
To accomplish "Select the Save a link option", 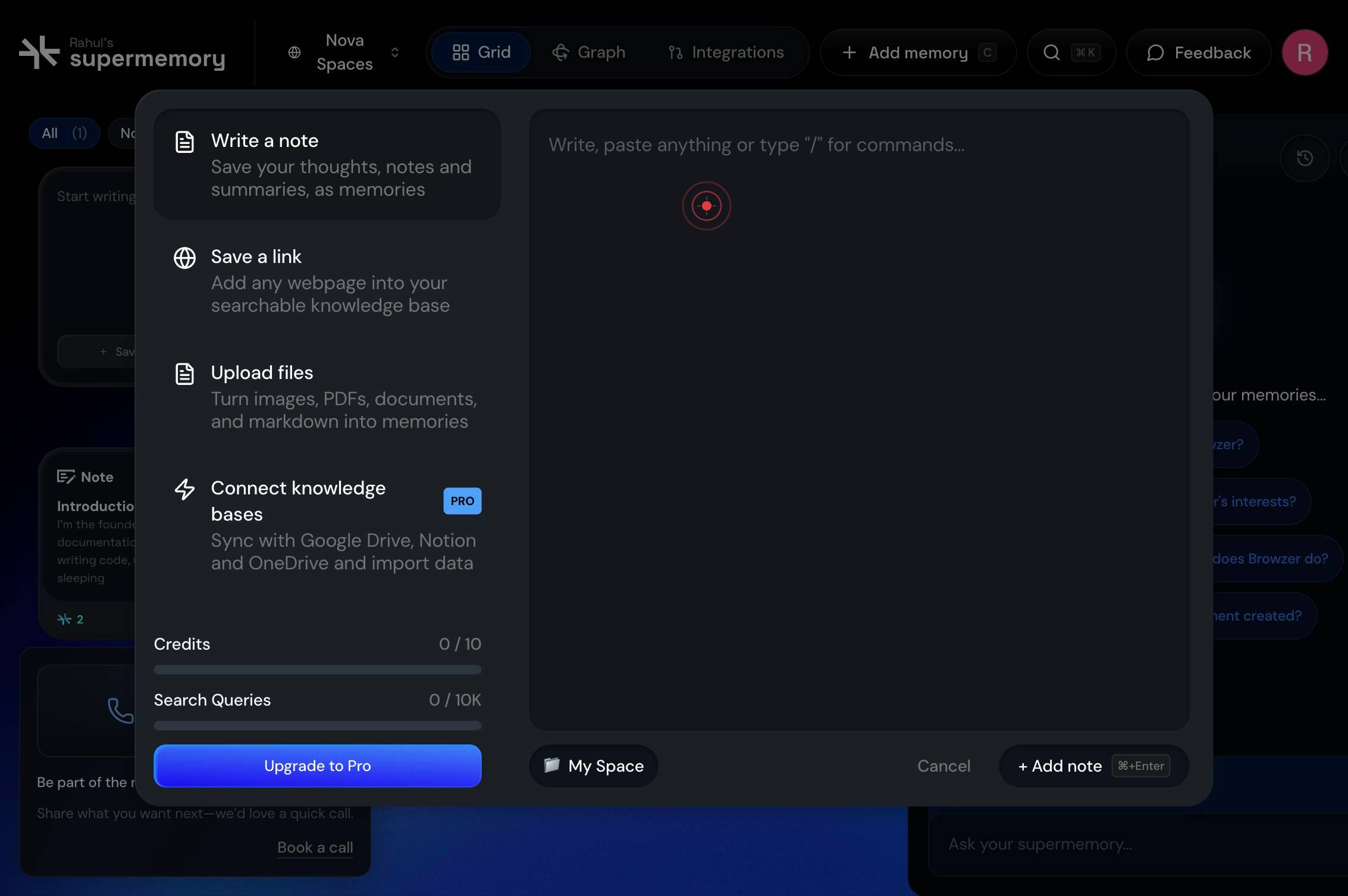I will pos(327,280).
